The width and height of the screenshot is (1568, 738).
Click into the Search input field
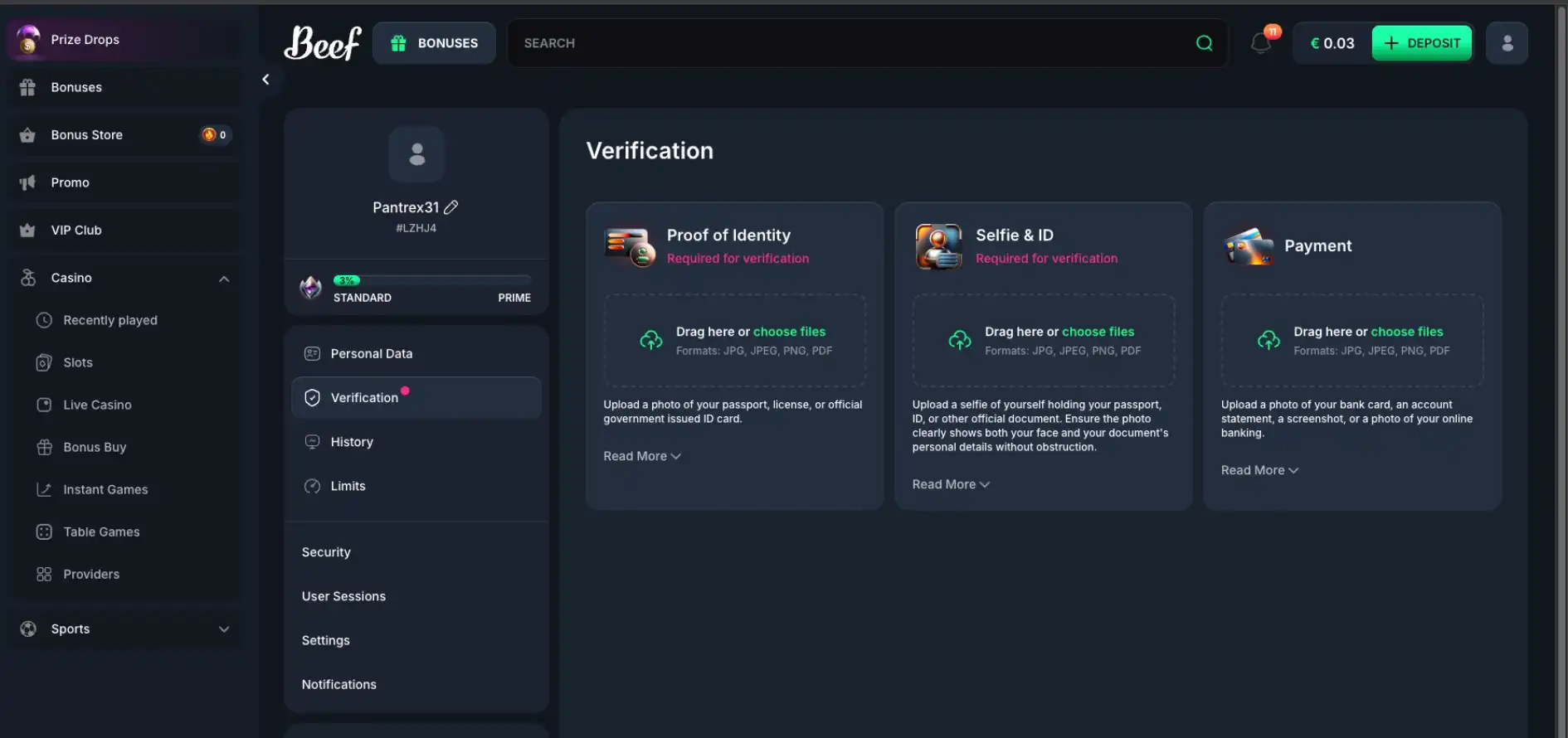point(846,43)
